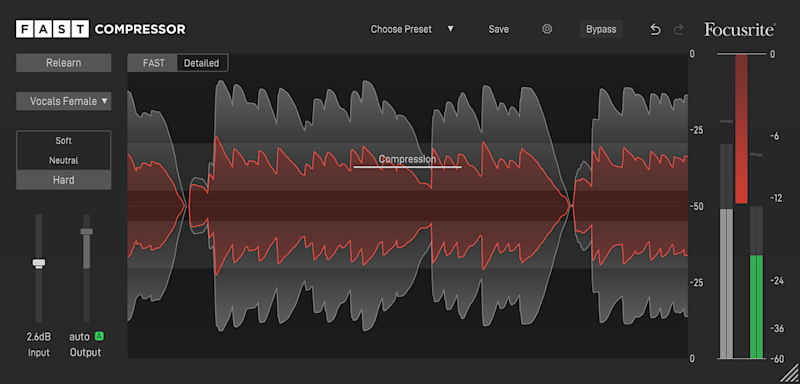800x384 pixels.
Task: Click the preset dropdown arrow
Action: (x=451, y=29)
